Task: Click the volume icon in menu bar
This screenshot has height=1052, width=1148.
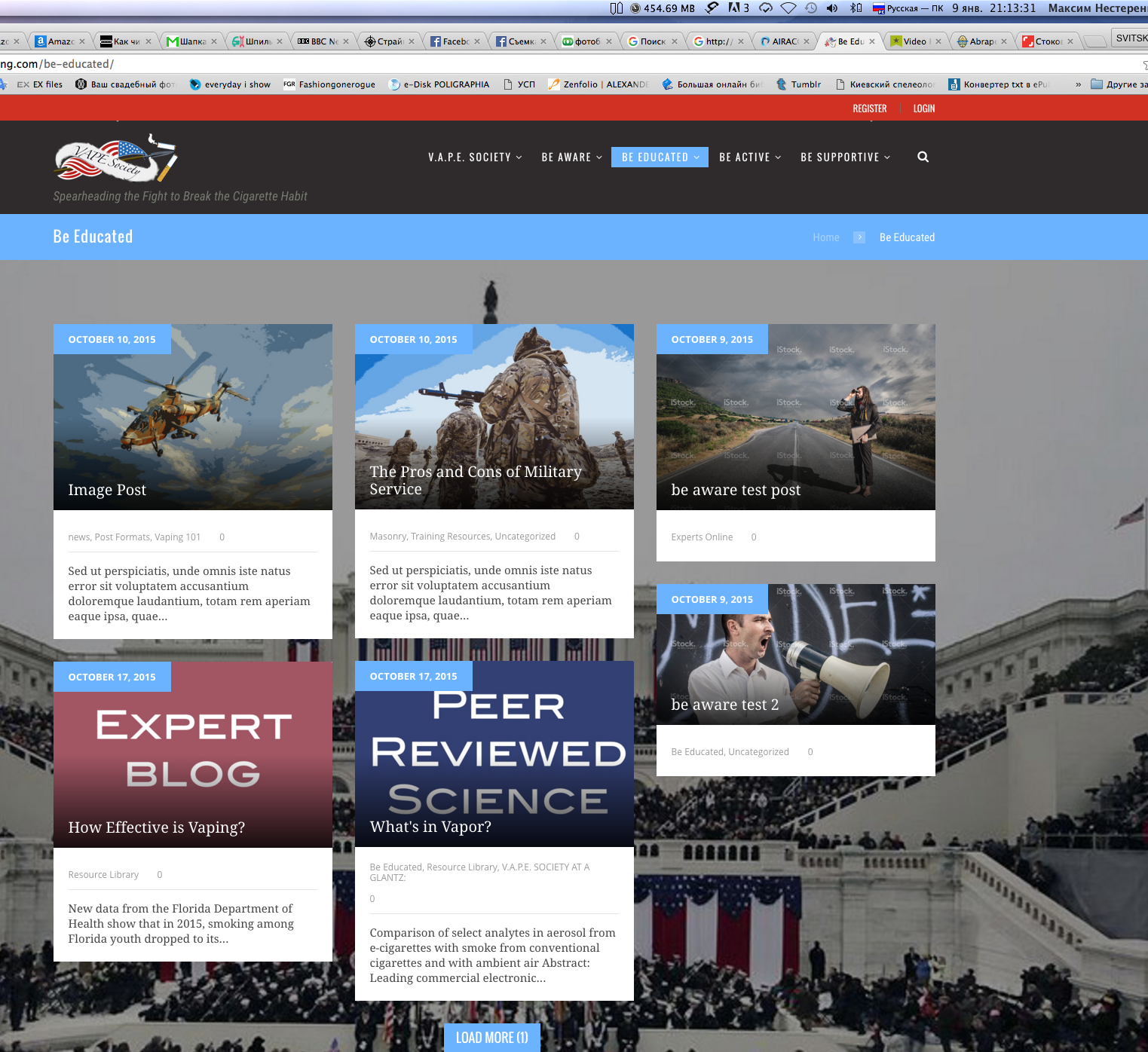Action: pyautogui.click(x=832, y=8)
